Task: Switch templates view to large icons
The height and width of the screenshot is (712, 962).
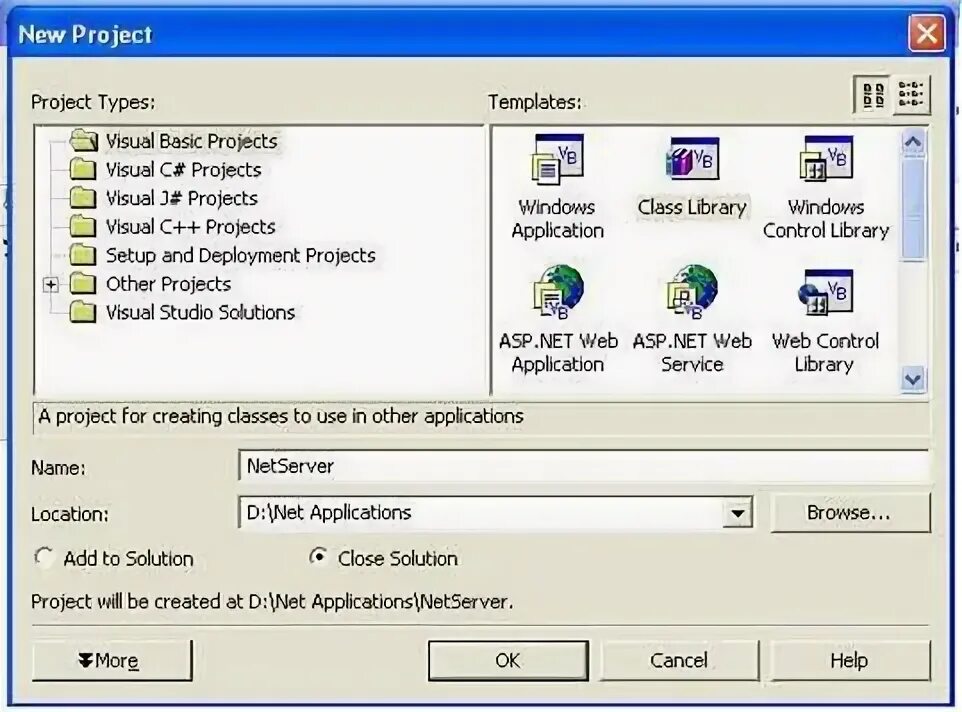Action: [869, 94]
